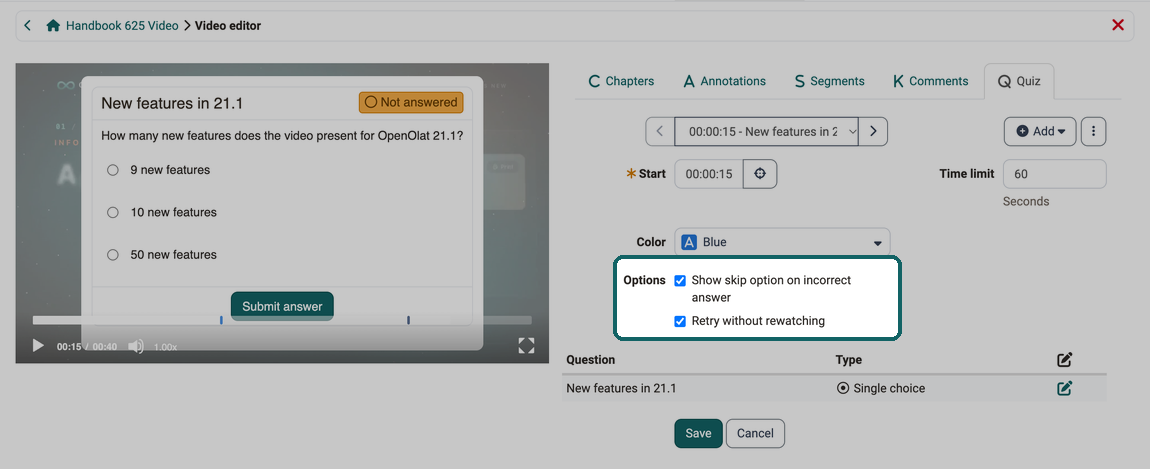Click the Start time field
The width and height of the screenshot is (1150, 469).
tap(708, 174)
